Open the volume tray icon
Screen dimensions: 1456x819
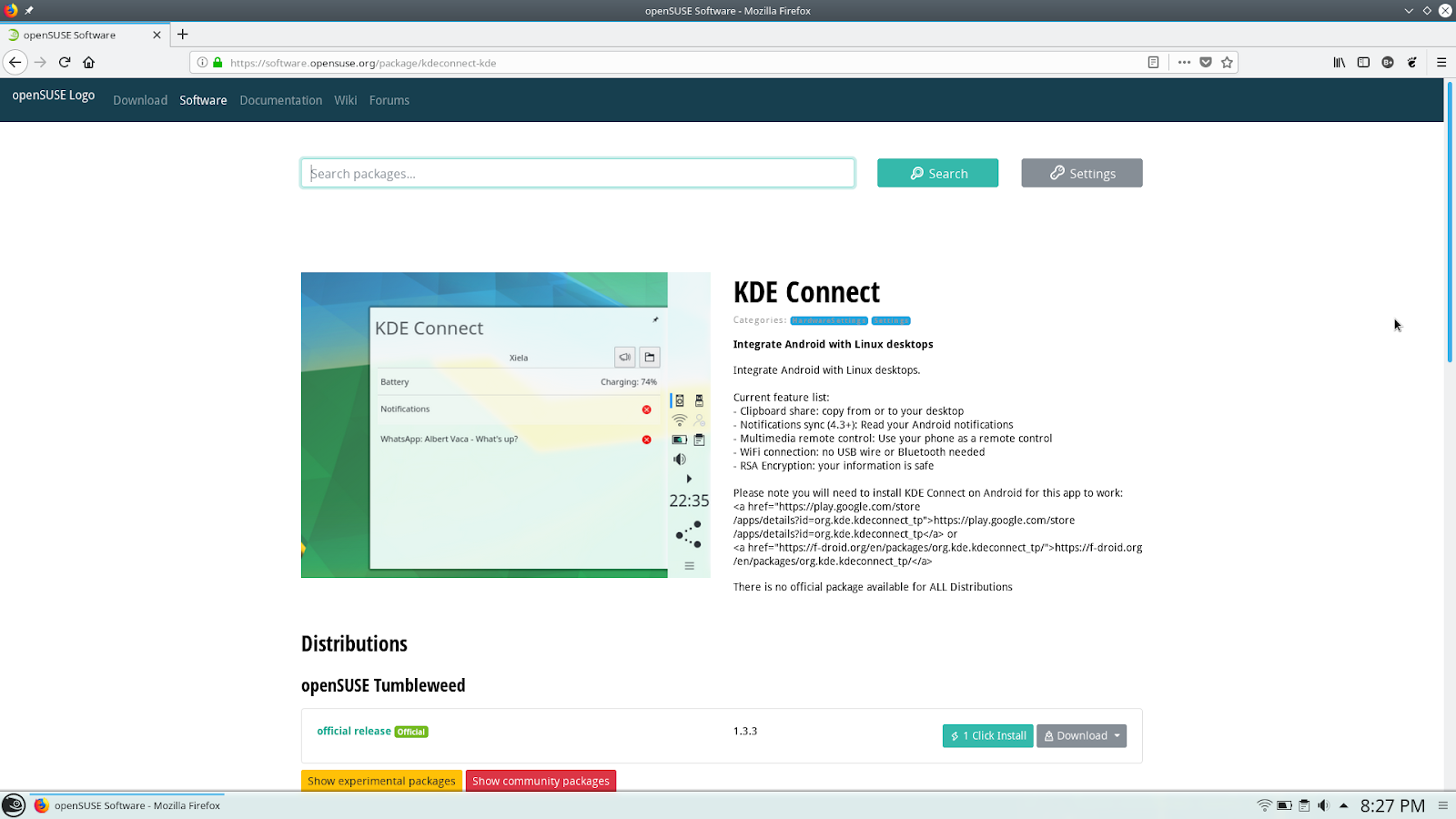pyautogui.click(x=1323, y=805)
